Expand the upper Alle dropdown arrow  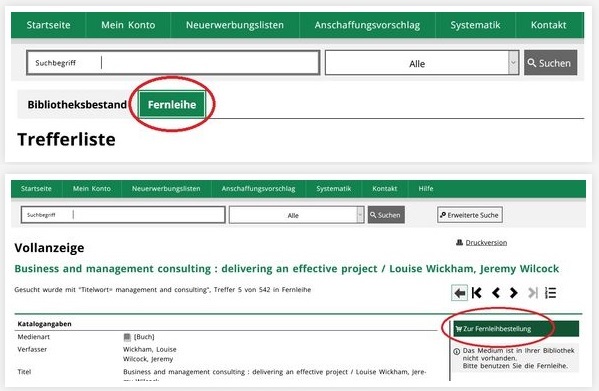513,63
